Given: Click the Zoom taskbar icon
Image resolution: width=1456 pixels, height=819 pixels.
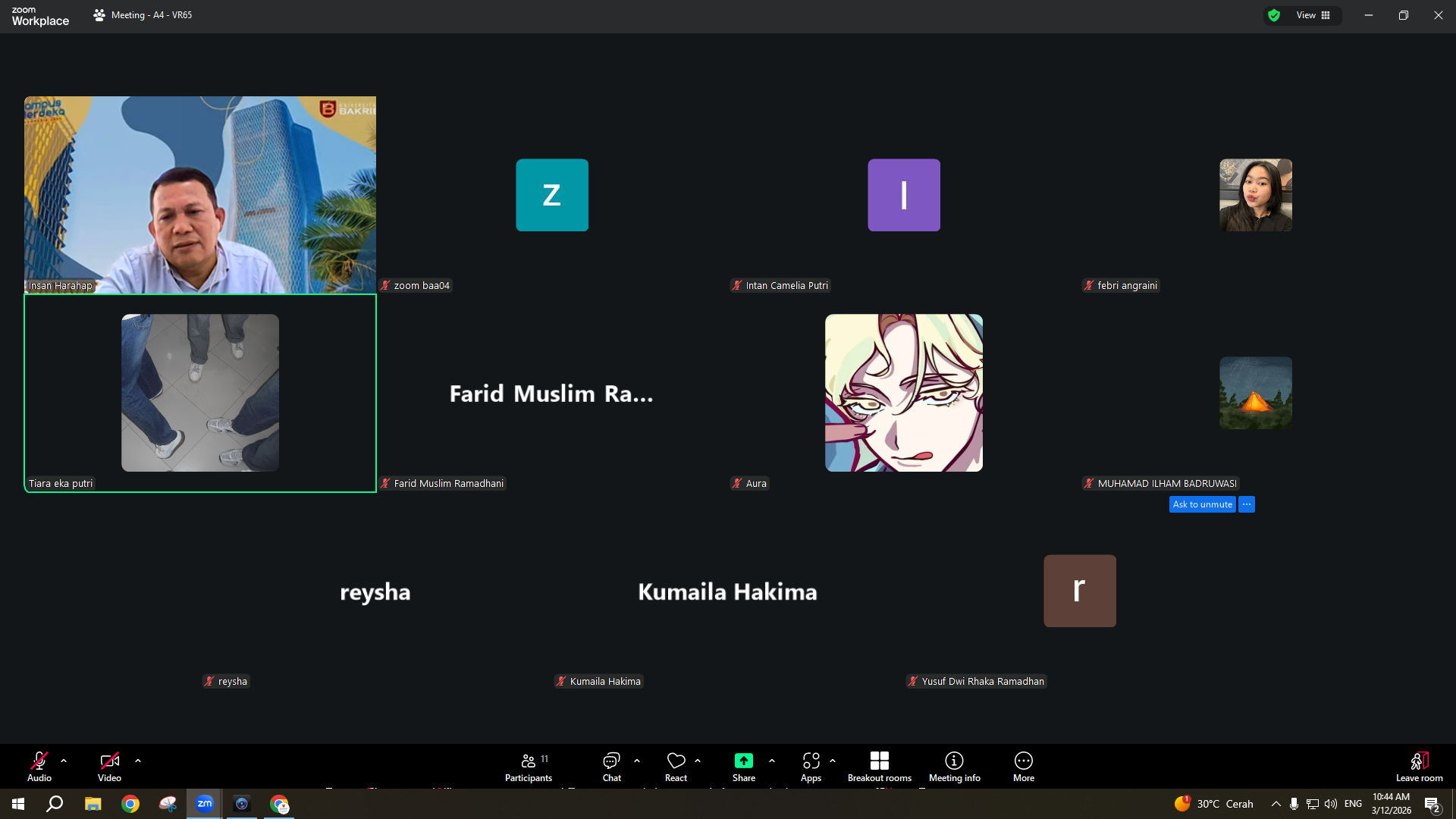Looking at the screenshot, I should coord(205,804).
